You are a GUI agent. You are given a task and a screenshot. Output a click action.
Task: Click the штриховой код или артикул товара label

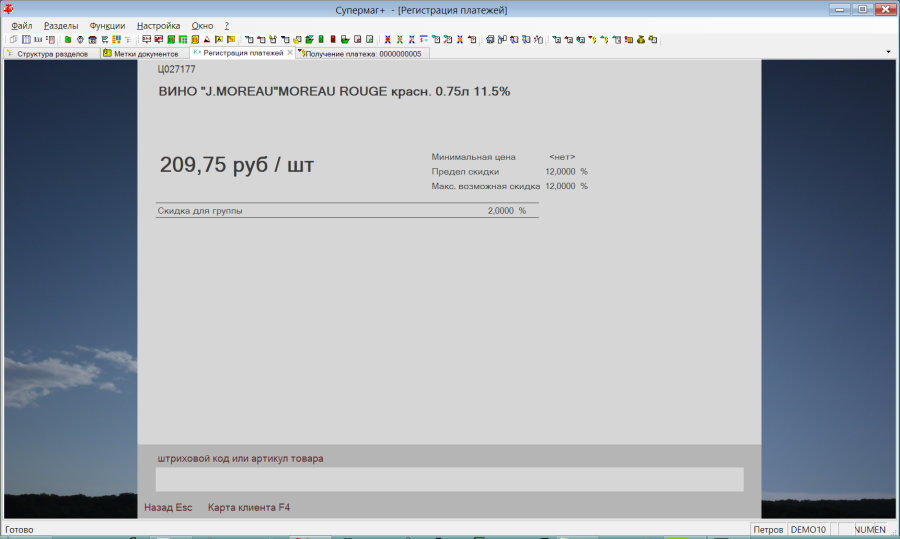[240, 459]
